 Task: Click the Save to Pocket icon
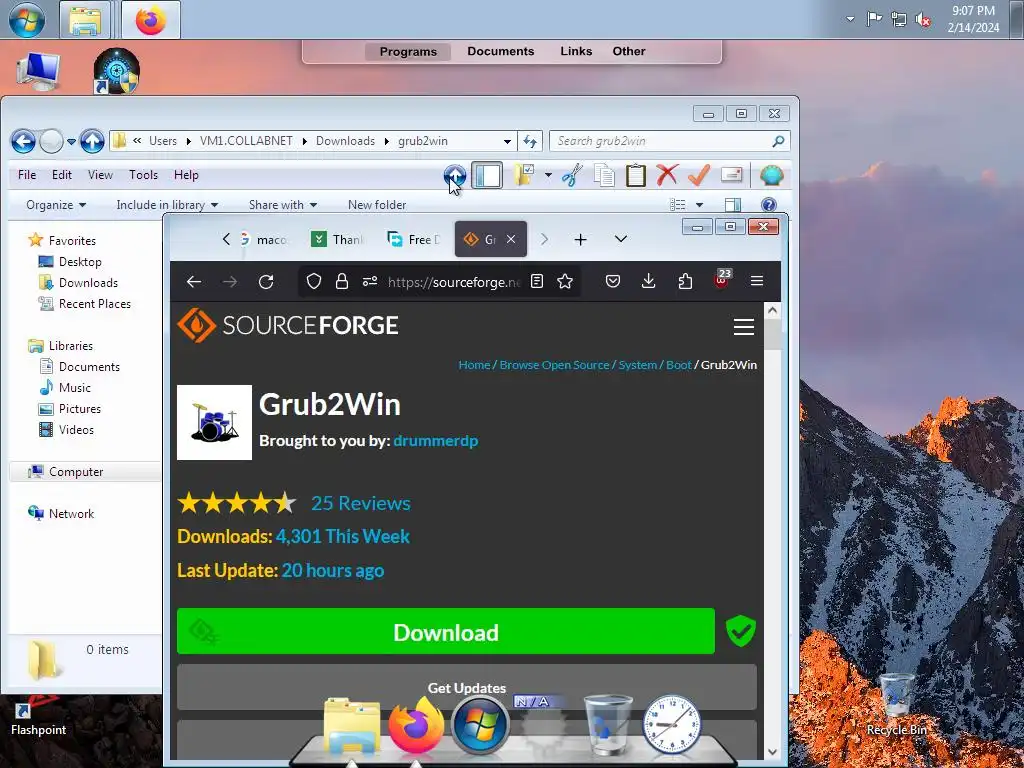613,281
